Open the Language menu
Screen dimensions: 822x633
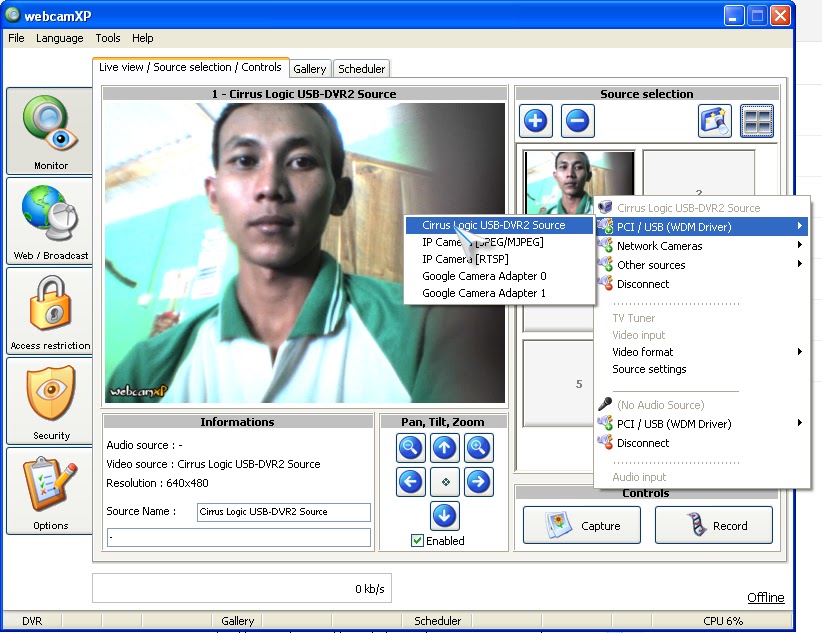coord(59,38)
